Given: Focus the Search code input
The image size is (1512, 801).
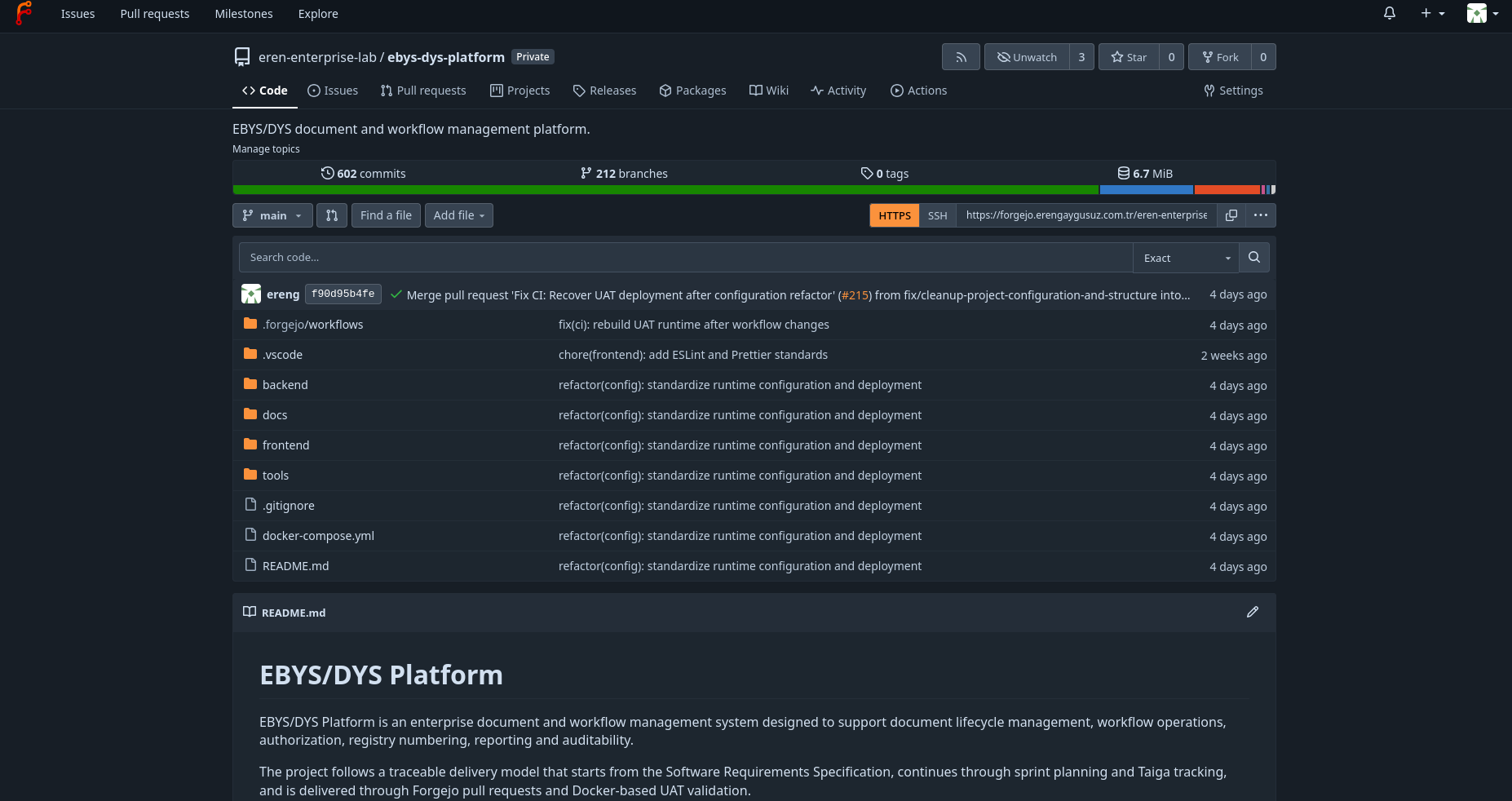Looking at the screenshot, I should coord(686,258).
